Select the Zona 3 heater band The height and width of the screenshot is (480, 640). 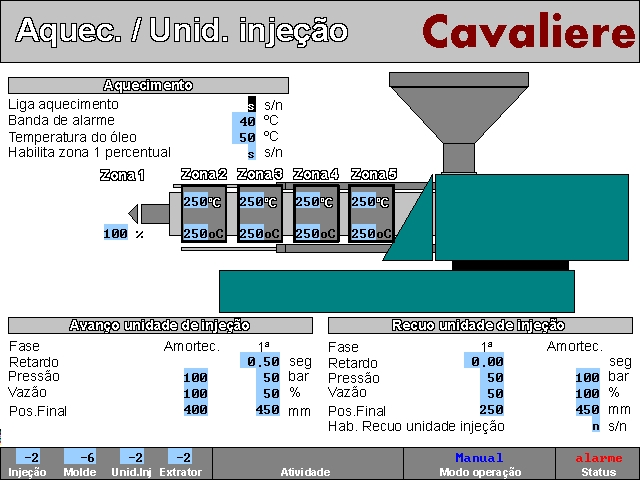(x=260, y=216)
